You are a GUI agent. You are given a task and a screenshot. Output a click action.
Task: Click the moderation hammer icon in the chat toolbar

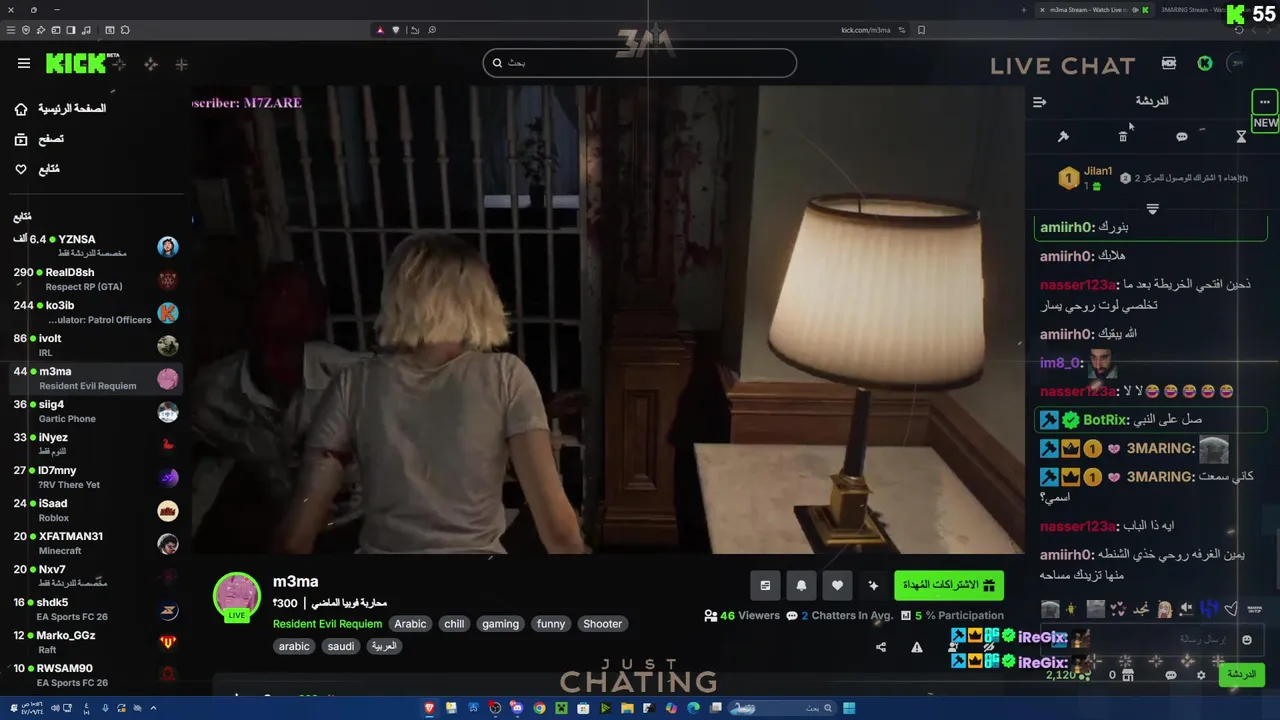click(1063, 136)
